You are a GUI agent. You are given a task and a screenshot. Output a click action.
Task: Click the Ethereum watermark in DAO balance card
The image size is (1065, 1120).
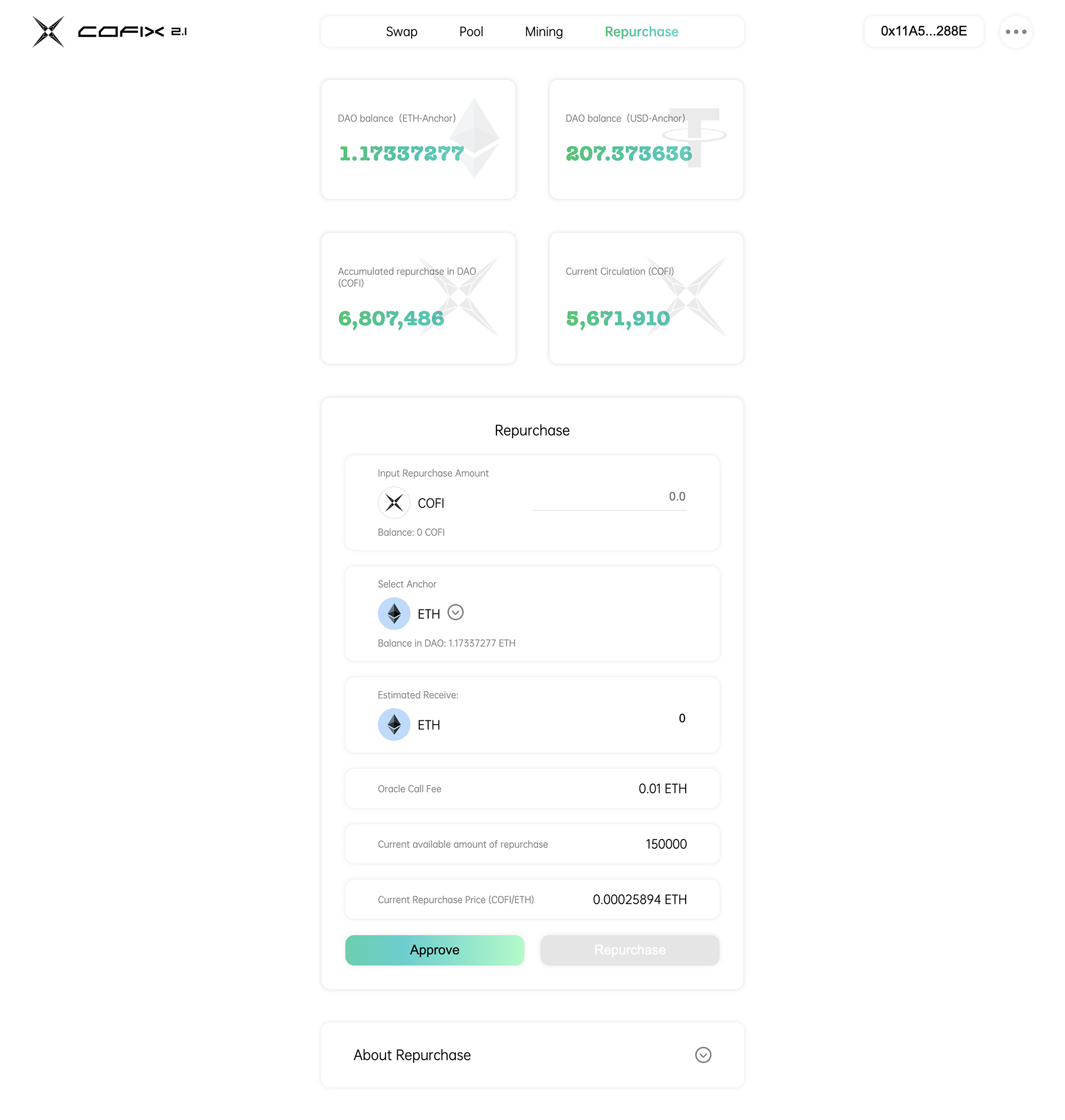pos(474,138)
